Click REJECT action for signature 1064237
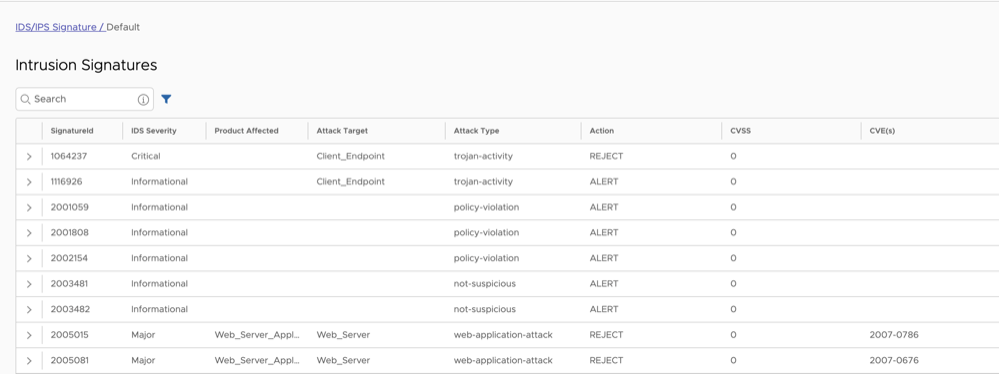Viewport: 999px width, 374px height. [x=607, y=156]
